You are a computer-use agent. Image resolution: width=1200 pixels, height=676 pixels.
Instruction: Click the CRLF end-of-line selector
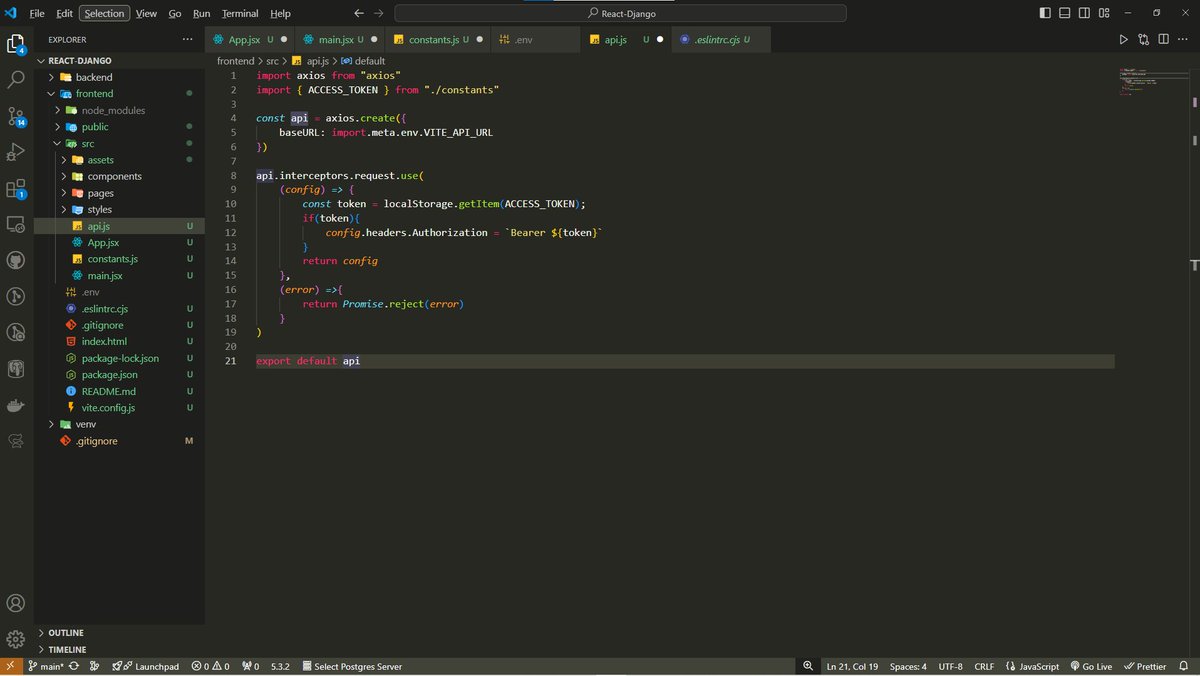pos(984,666)
